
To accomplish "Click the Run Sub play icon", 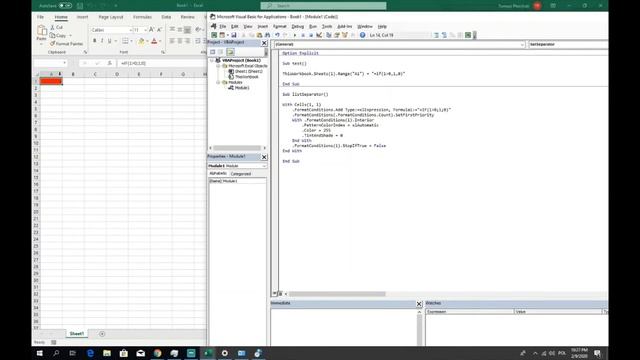I will pos(295,35).
